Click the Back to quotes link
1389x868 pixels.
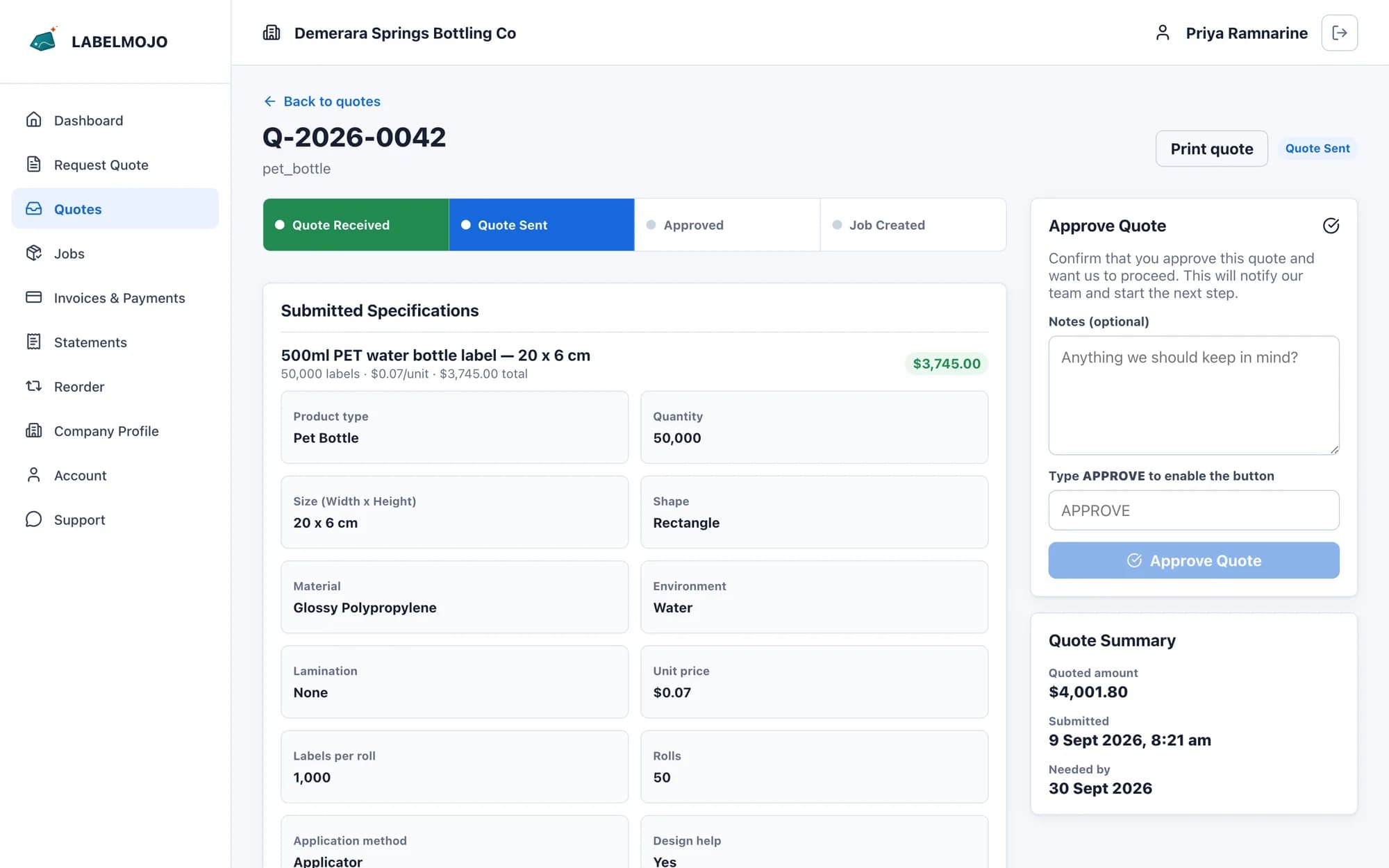click(322, 101)
